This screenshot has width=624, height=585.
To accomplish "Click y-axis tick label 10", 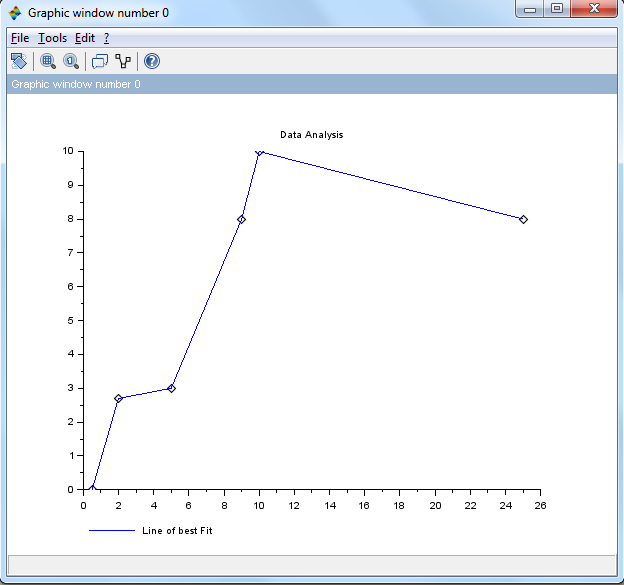I will 68,151.
